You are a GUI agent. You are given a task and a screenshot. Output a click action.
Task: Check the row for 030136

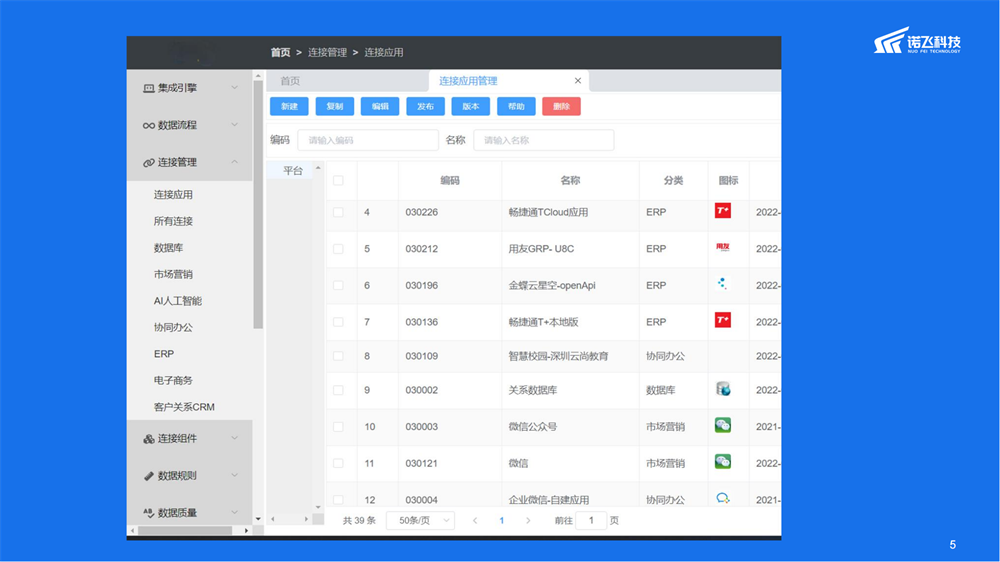pyautogui.click(x=338, y=322)
